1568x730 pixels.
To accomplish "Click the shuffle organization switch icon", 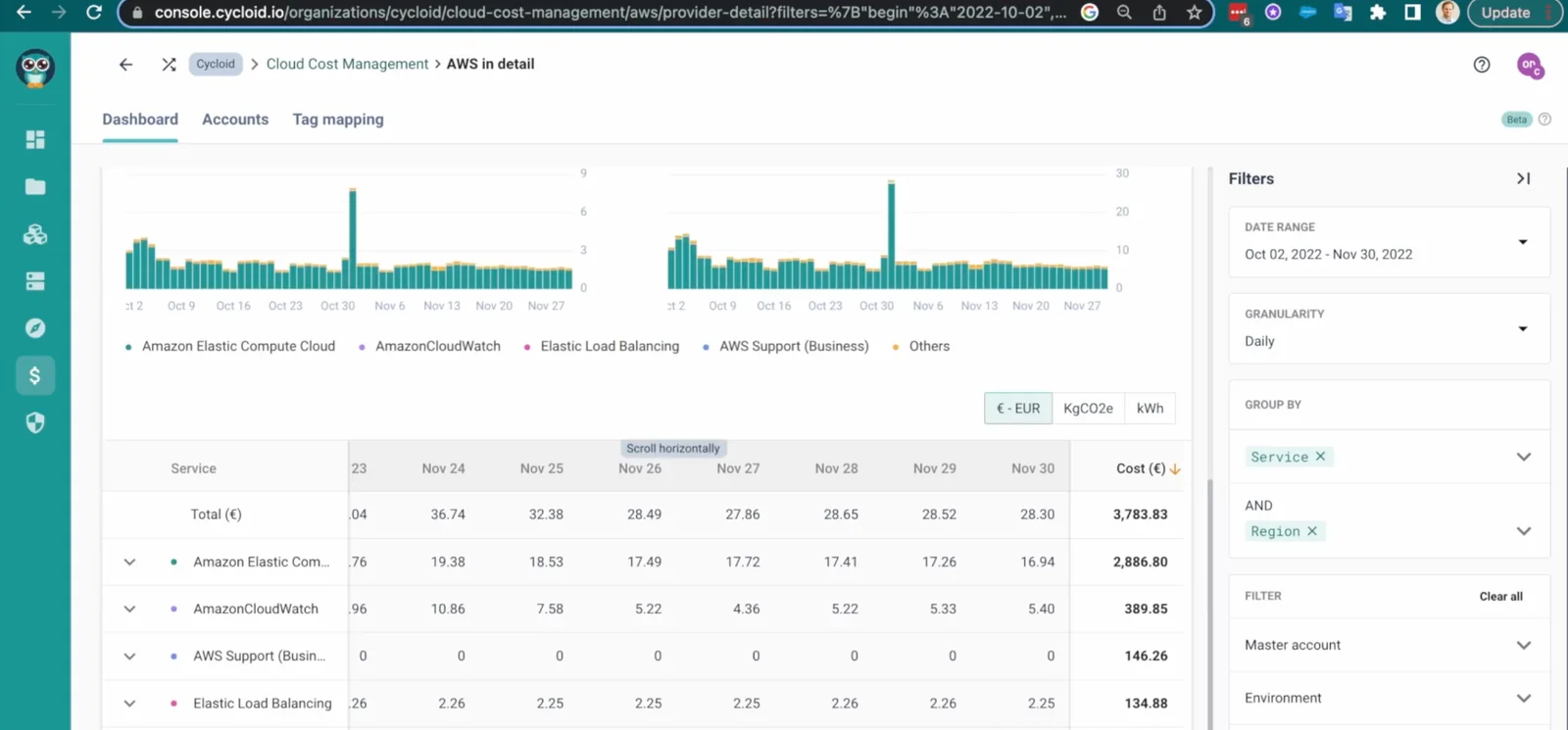I will tap(169, 64).
